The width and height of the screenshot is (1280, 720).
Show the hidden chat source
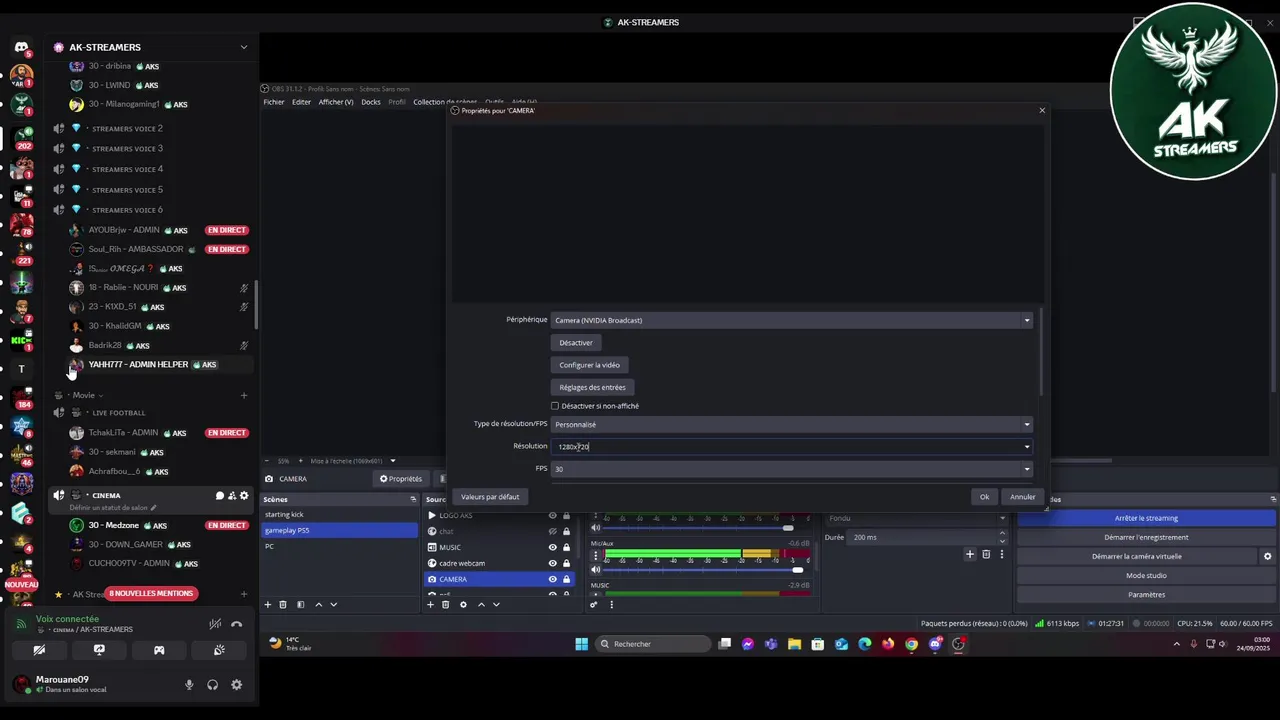tap(552, 531)
